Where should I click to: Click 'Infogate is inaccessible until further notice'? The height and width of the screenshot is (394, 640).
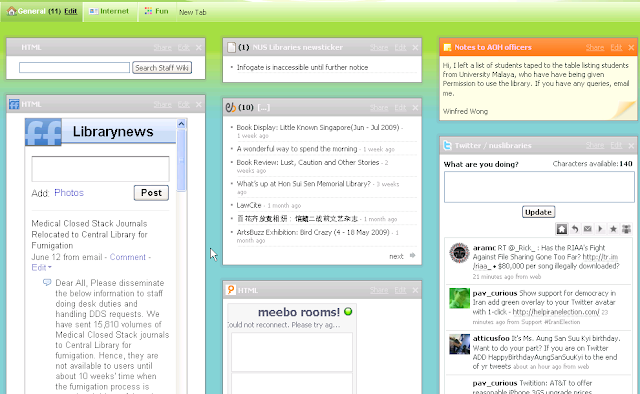[x=302, y=67]
